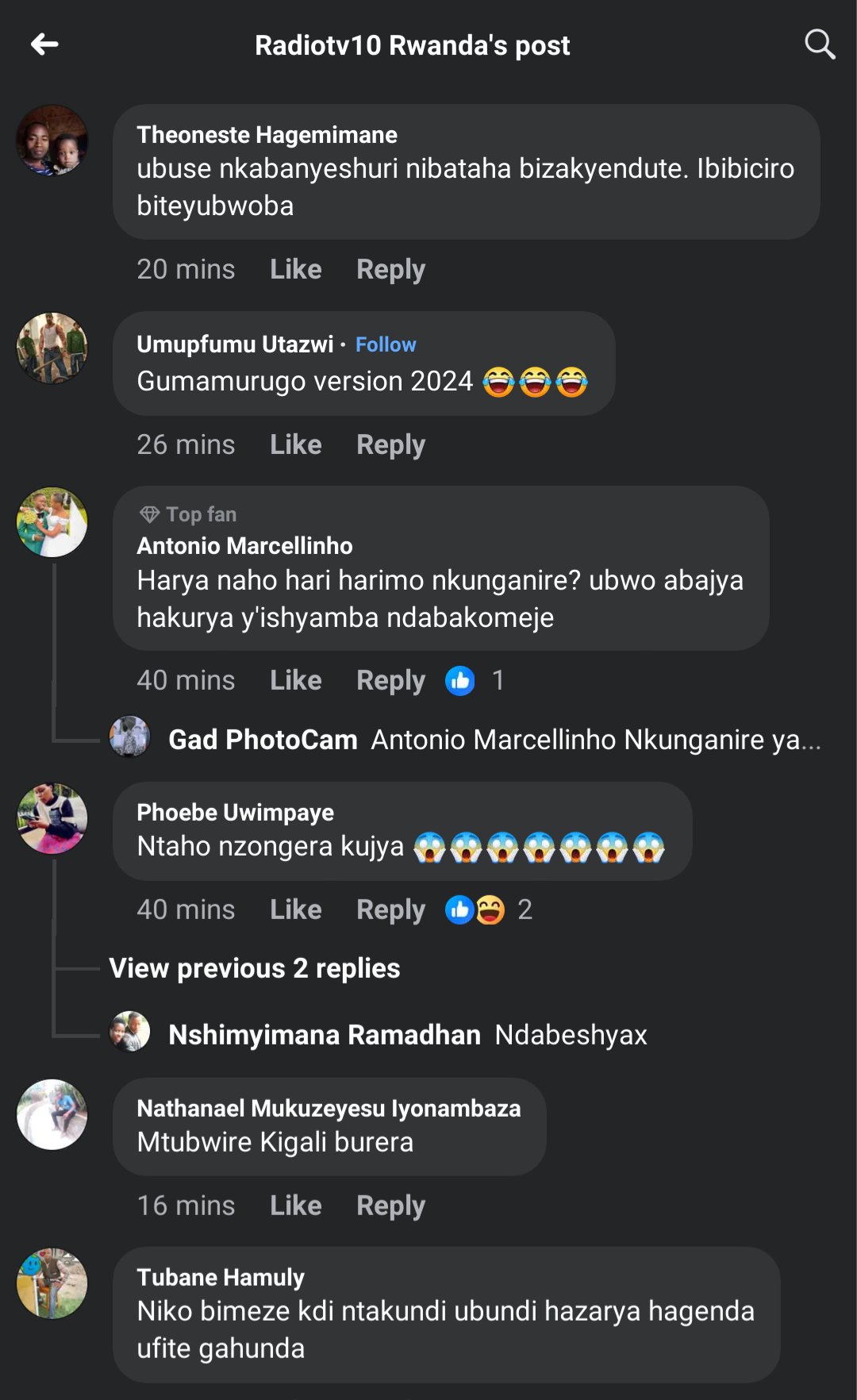Open Nshimyimana Ramadhan's reply thread
Image resolution: width=857 pixels, height=1400 pixels.
408,1035
